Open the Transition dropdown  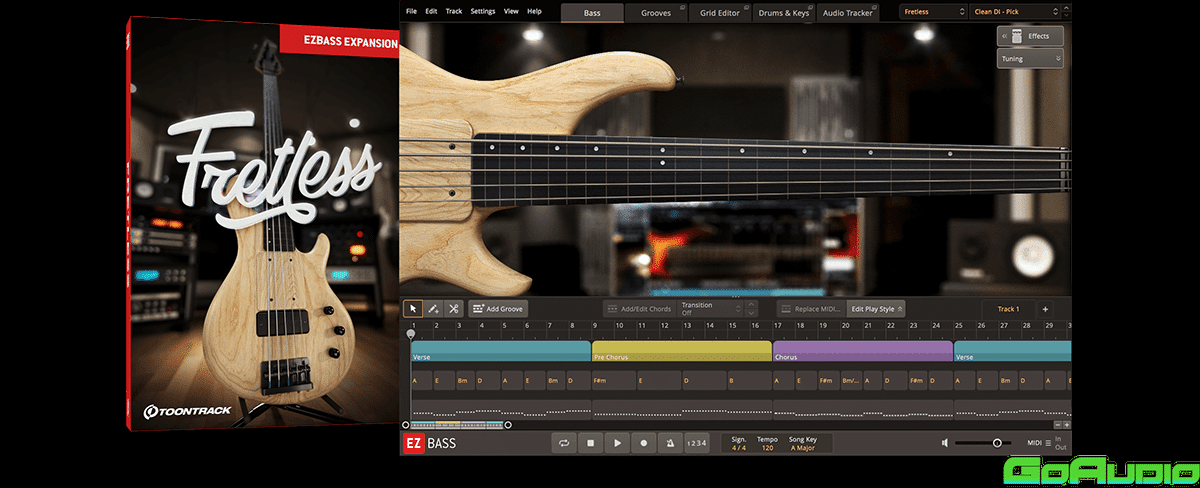tap(709, 309)
